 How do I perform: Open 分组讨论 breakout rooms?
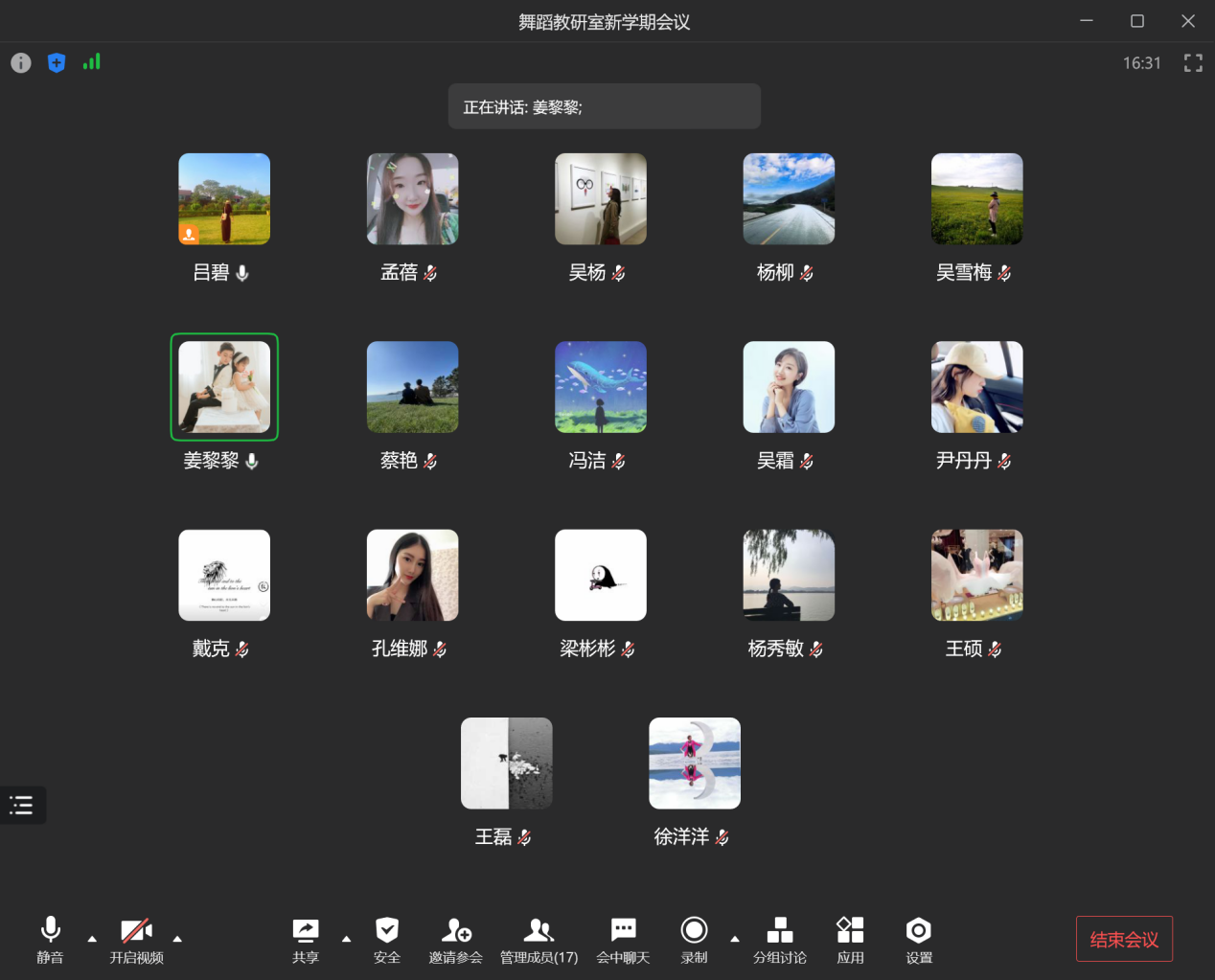click(x=779, y=939)
